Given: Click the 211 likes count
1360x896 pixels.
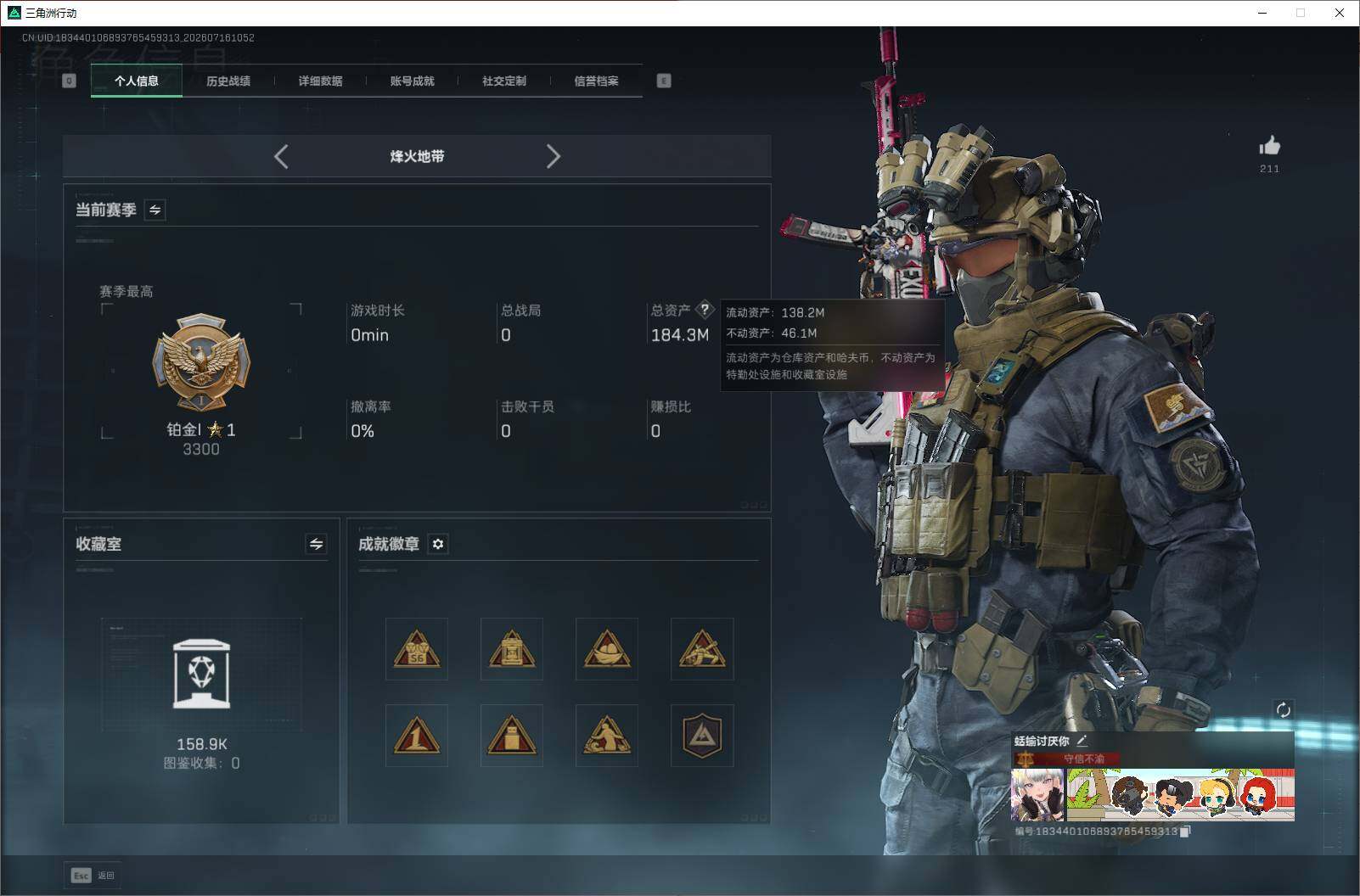Looking at the screenshot, I should (1270, 169).
